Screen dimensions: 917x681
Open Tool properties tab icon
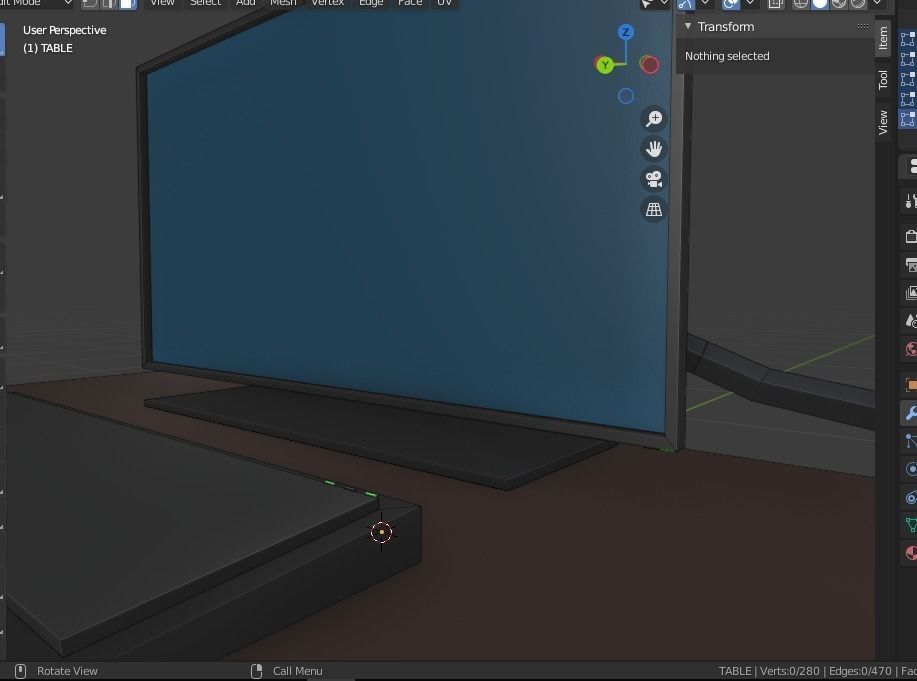(910, 201)
